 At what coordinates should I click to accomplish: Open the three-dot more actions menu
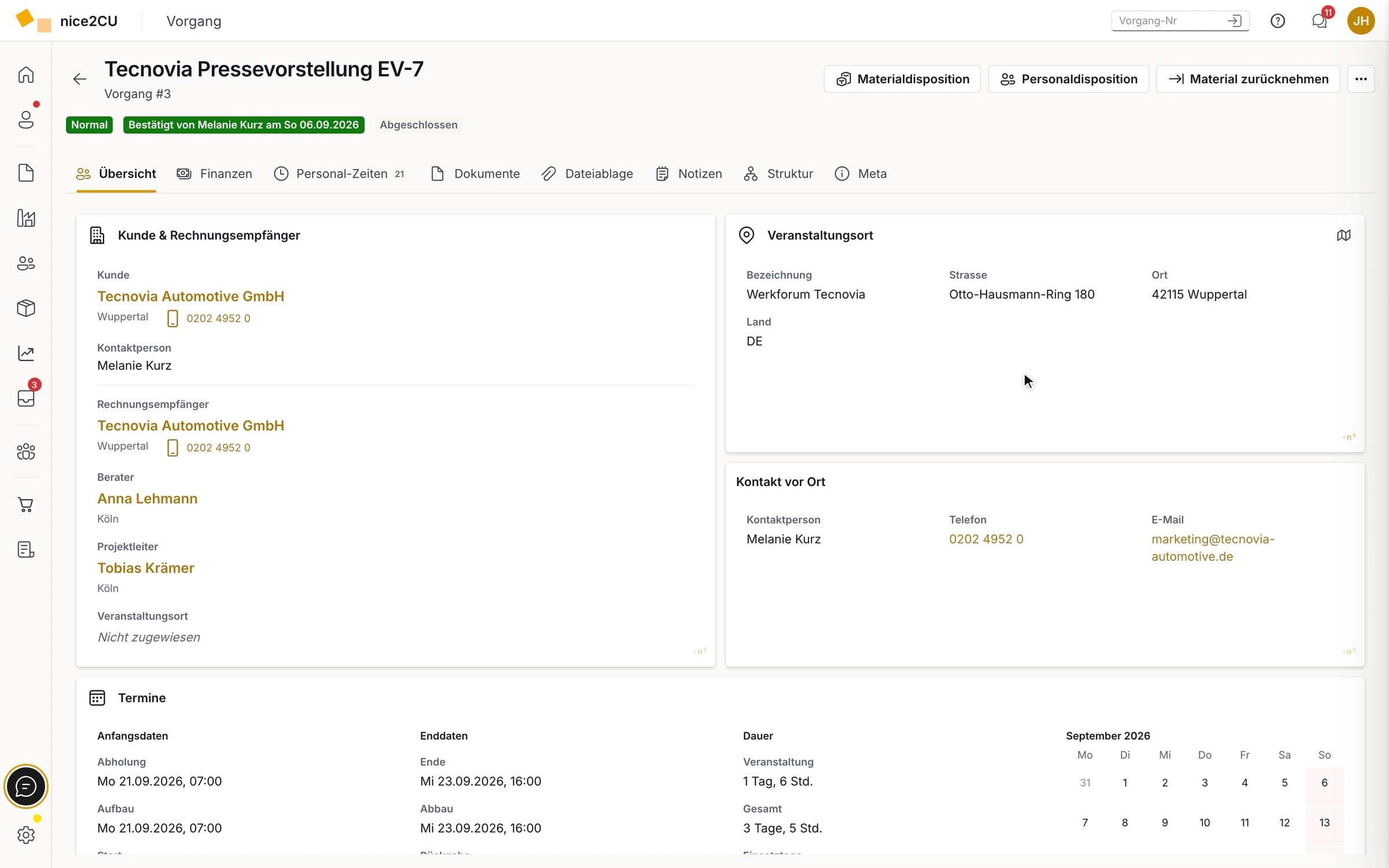(x=1361, y=79)
